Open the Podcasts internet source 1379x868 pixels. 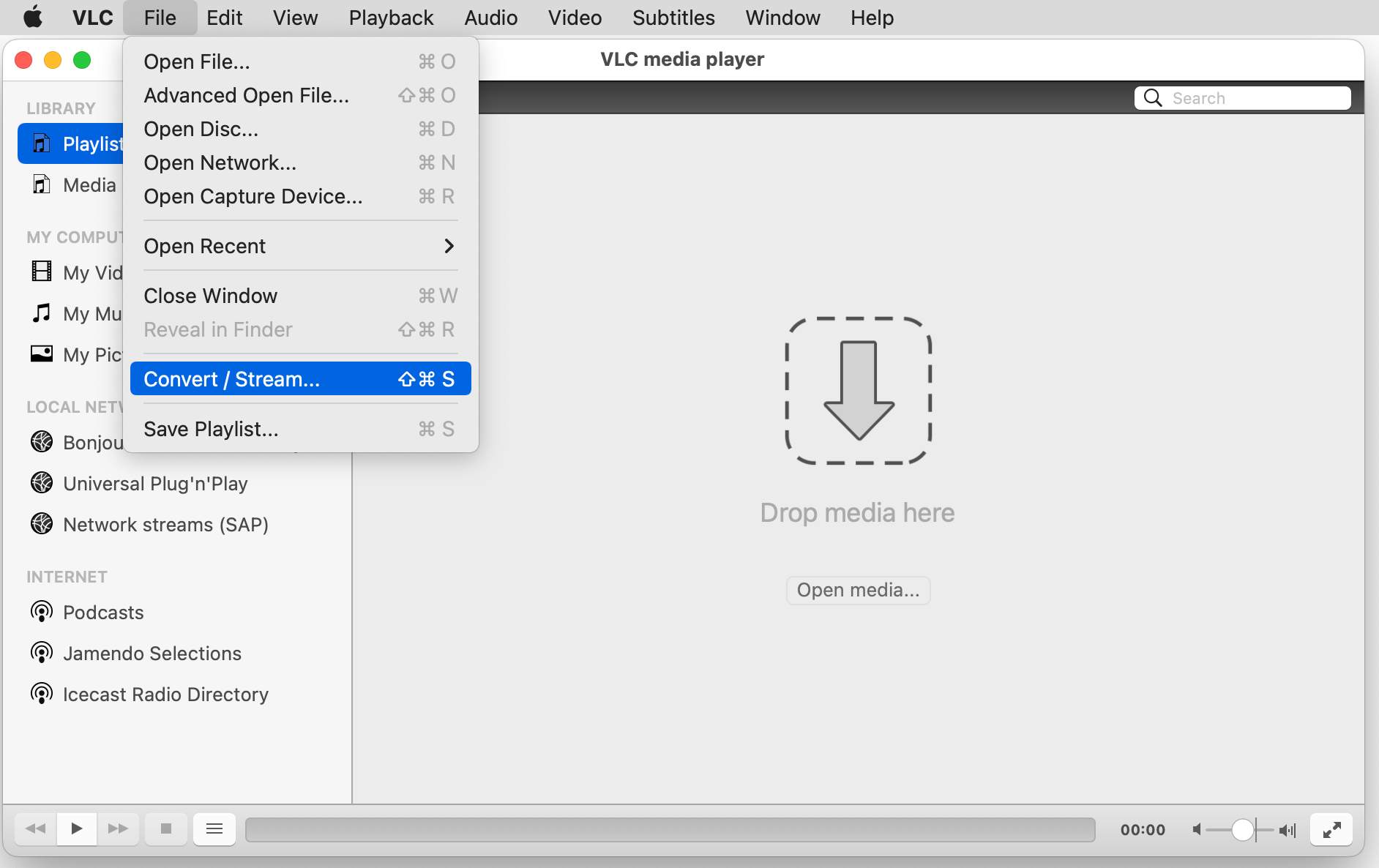click(103, 613)
